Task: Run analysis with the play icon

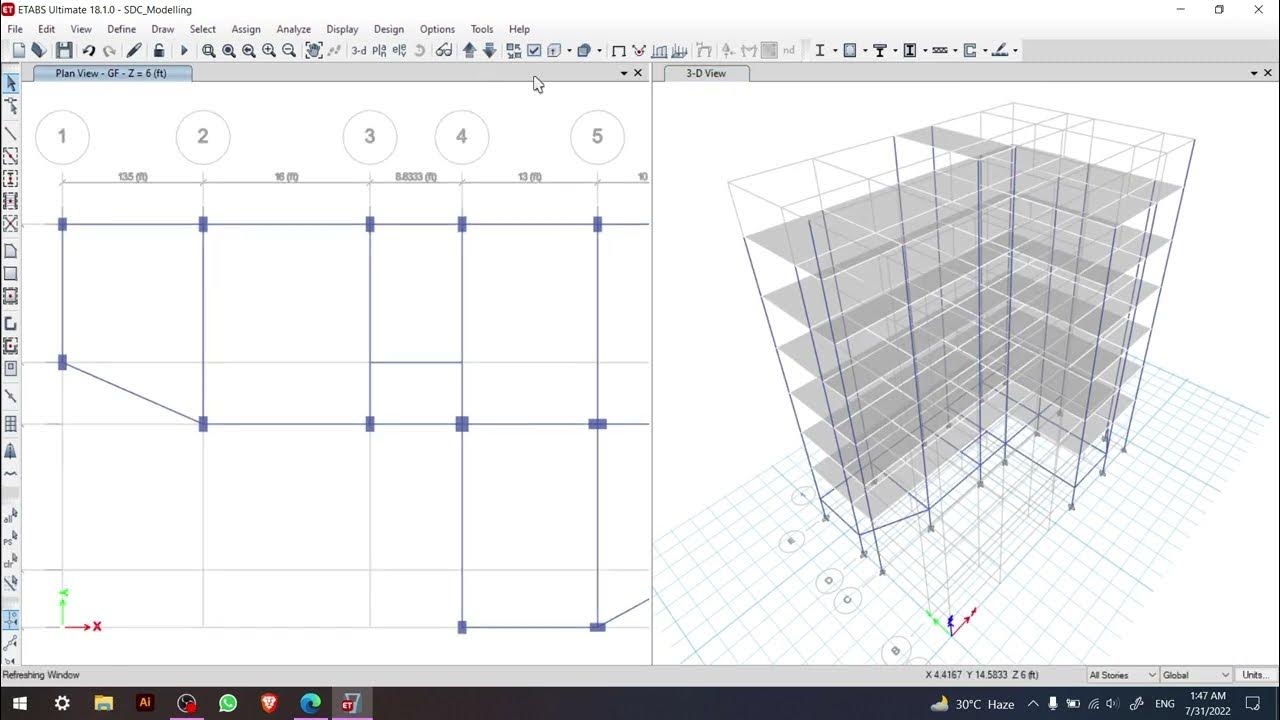Action: 183,50
